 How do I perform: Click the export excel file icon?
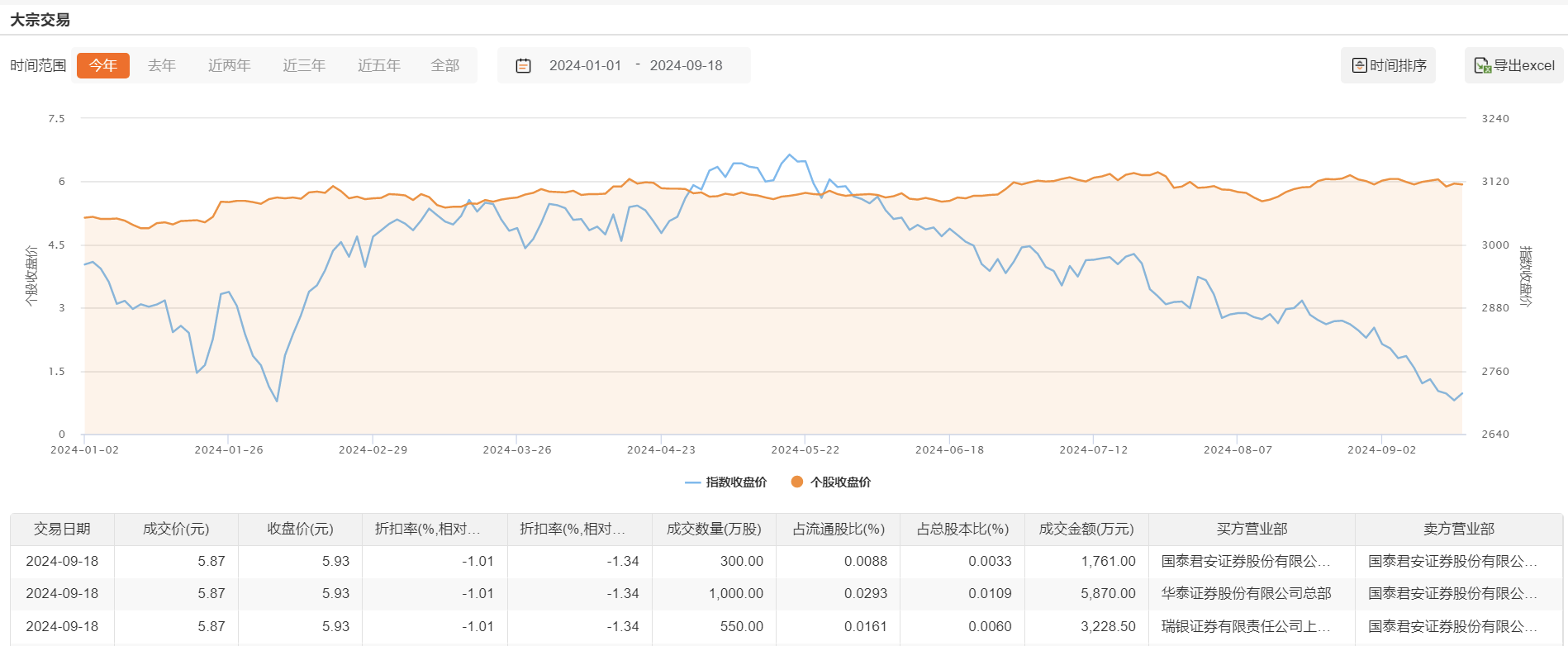point(1482,65)
